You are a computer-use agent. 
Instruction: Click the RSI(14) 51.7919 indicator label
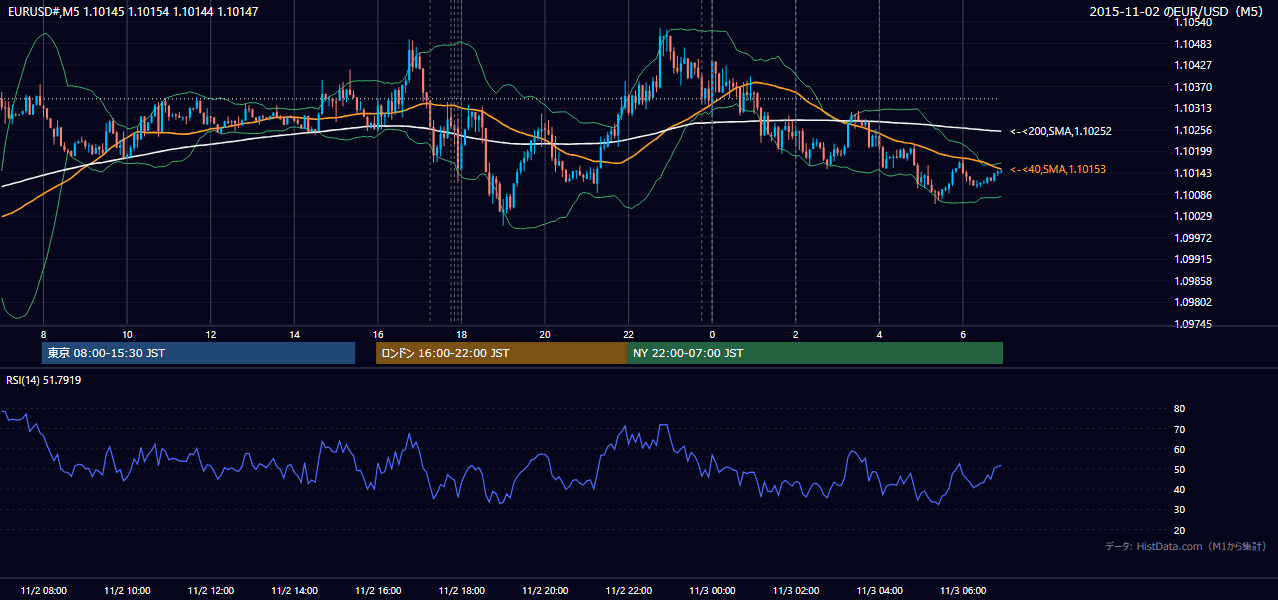pos(44,380)
